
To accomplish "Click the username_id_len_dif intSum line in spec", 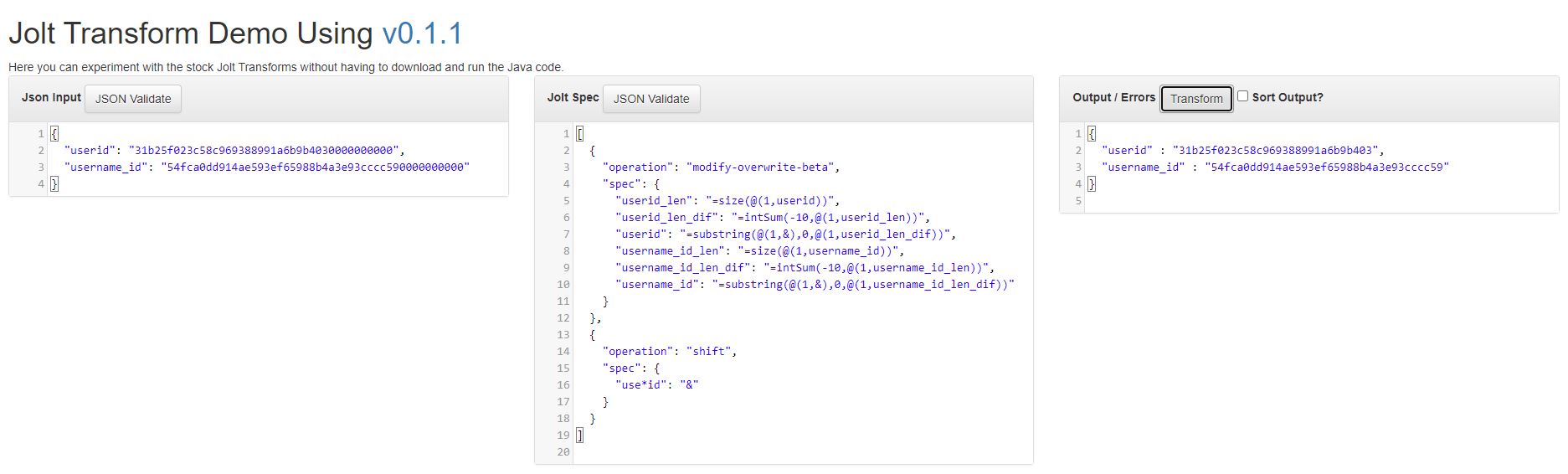I will click(805, 268).
